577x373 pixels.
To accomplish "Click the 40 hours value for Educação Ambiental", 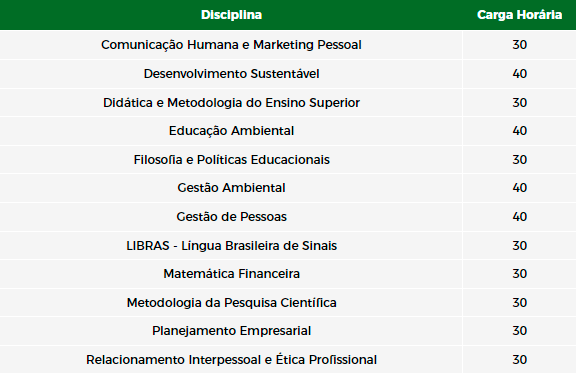I will pos(519,131).
